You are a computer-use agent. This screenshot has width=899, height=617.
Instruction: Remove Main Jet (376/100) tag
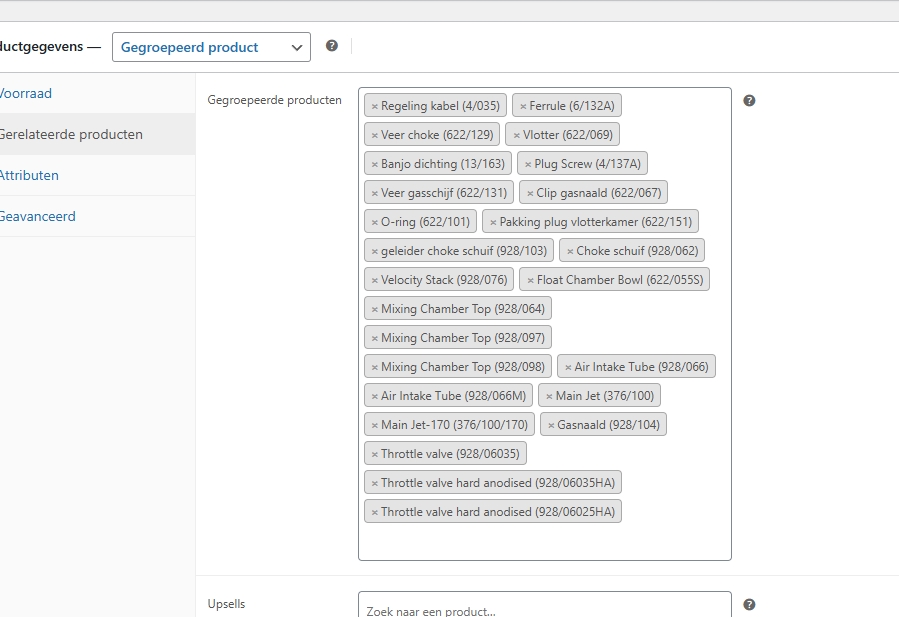click(x=549, y=396)
